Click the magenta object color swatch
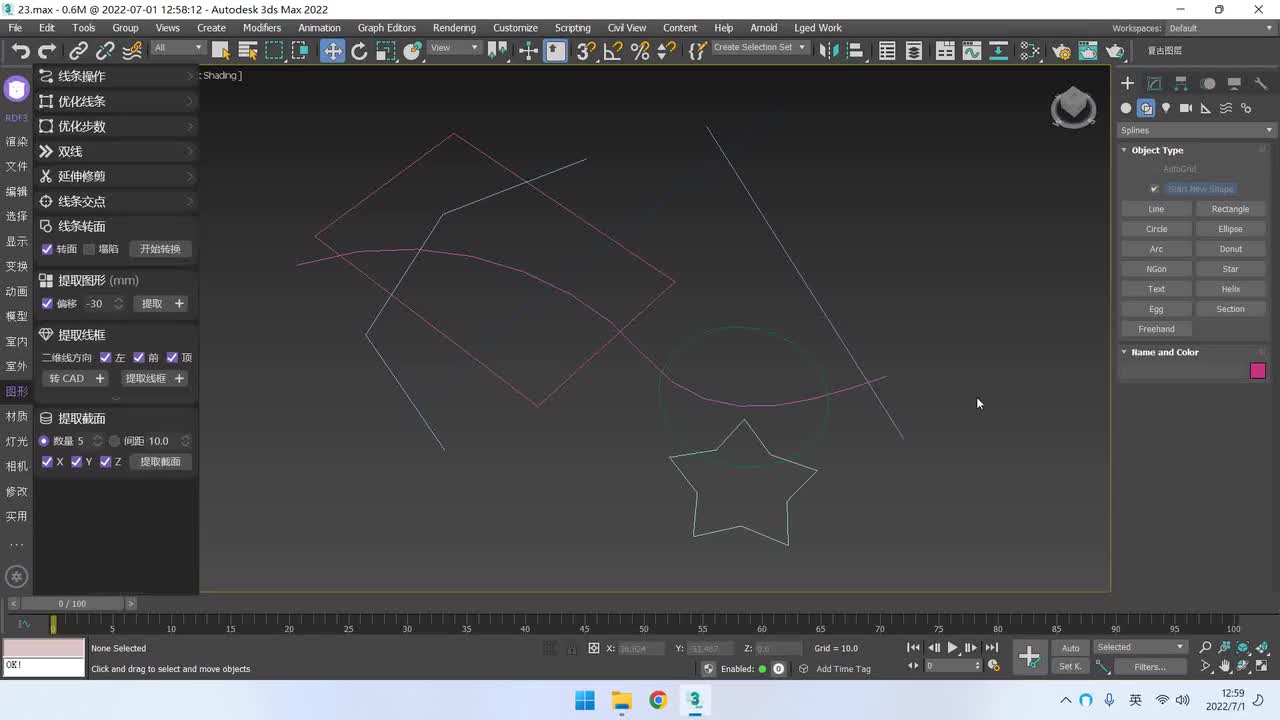Image resolution: width=1280 pixels, height=720 pixels. 1257,371
